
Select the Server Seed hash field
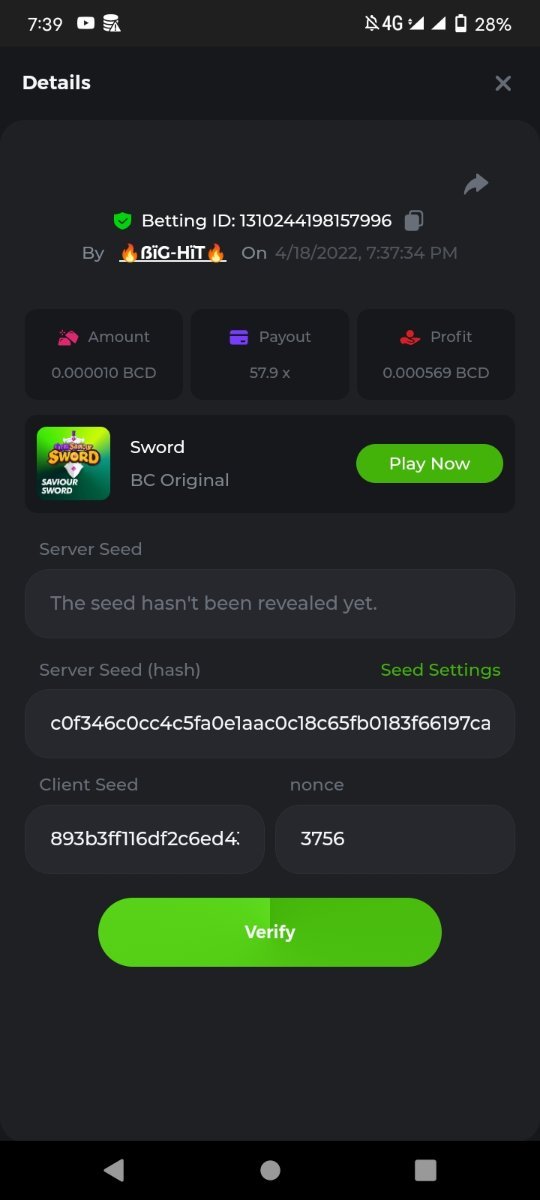[x=270, y=723]
